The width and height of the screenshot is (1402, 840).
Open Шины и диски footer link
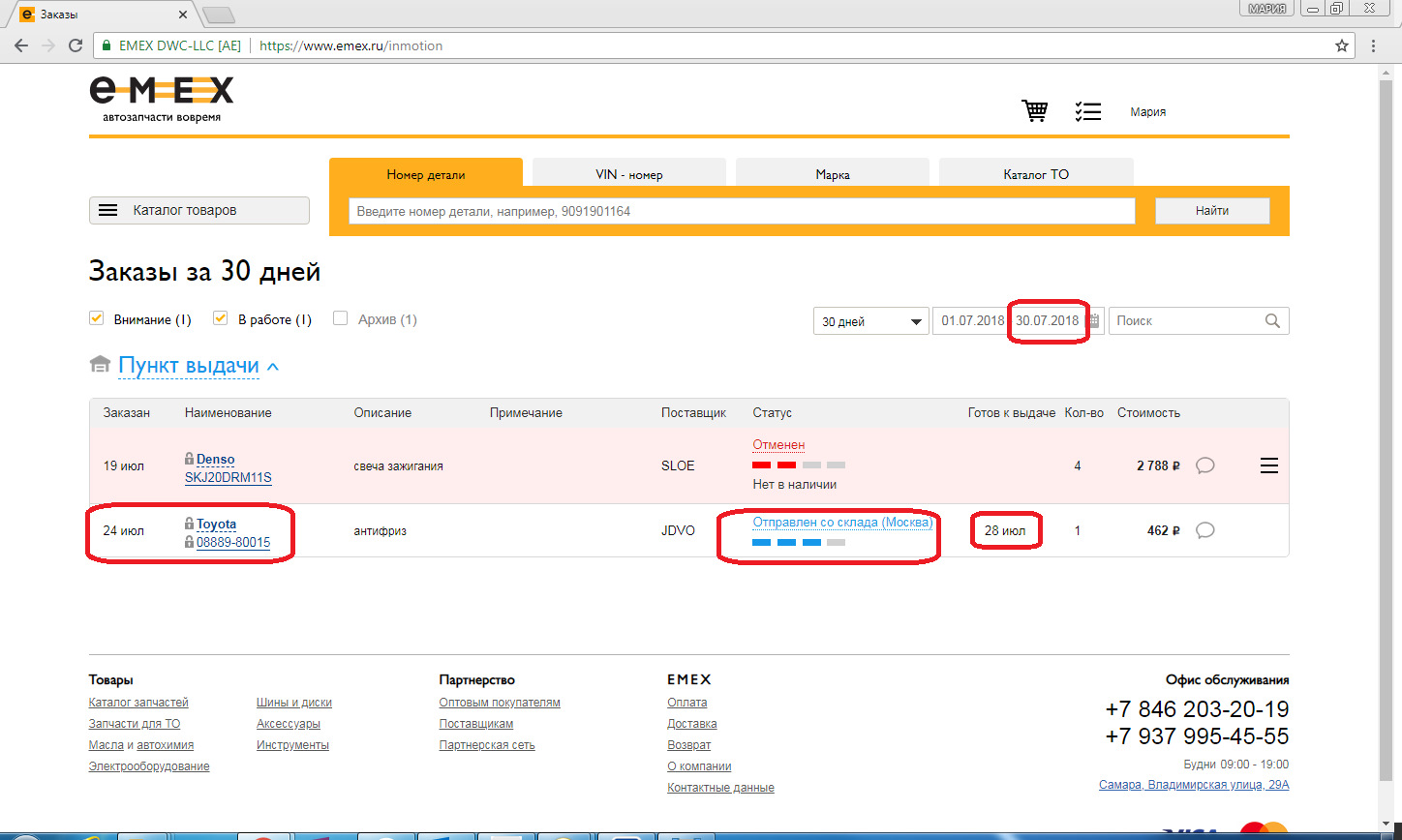pos(294,703)
